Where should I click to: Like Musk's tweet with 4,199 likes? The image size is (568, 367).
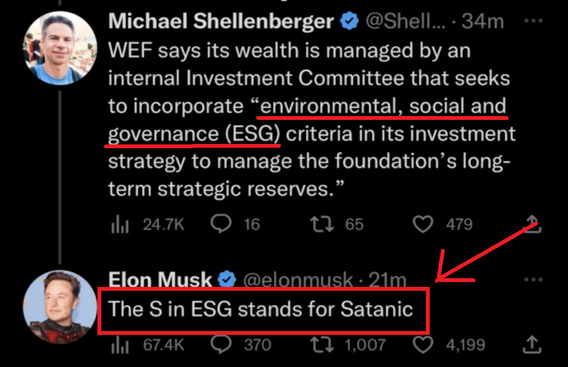pos(423,345)
